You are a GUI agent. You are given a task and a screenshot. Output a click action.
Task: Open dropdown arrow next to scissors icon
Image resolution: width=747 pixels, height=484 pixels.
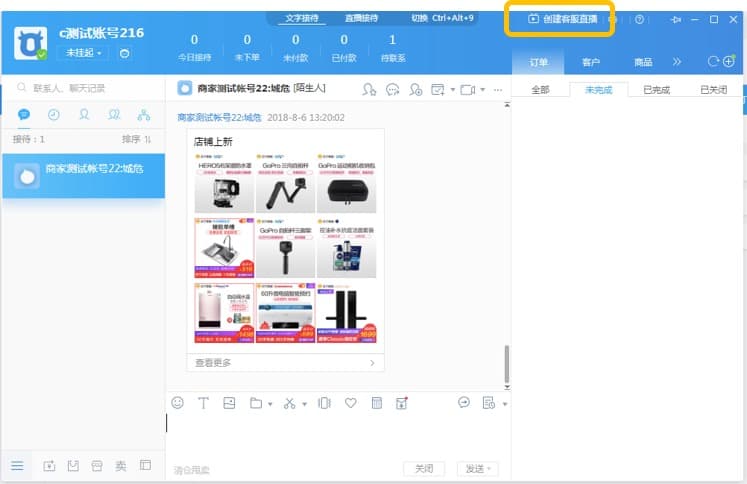pos(304,404)
